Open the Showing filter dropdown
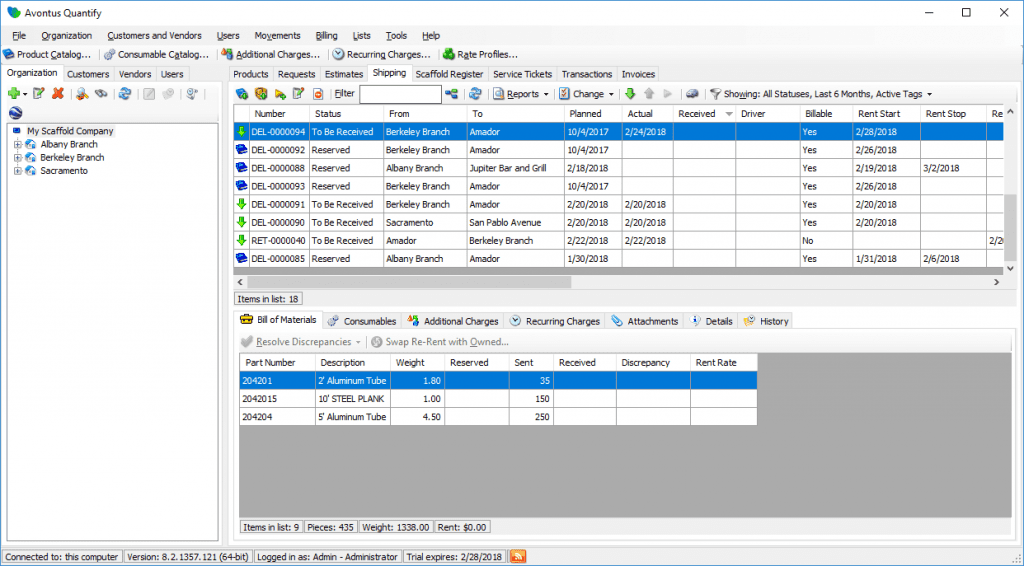This screenshot has width=1024, height=566. tap(822, 94)
